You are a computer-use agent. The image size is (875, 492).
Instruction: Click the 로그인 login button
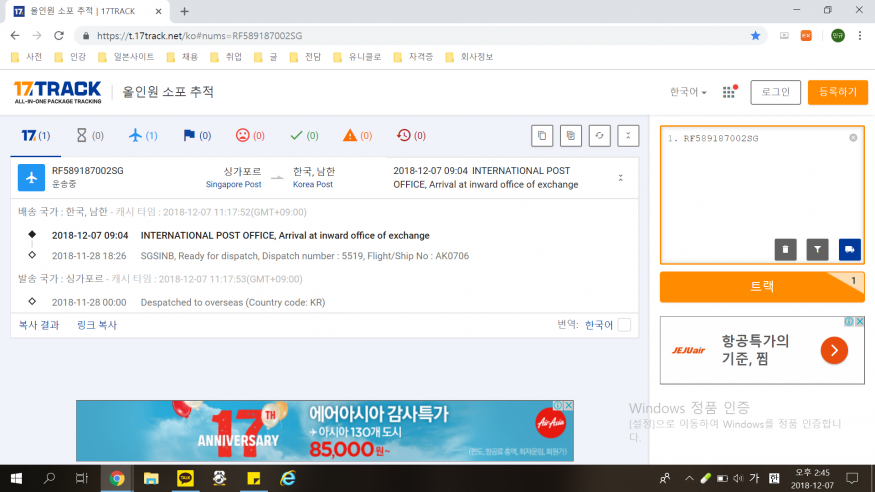[775, 92]
